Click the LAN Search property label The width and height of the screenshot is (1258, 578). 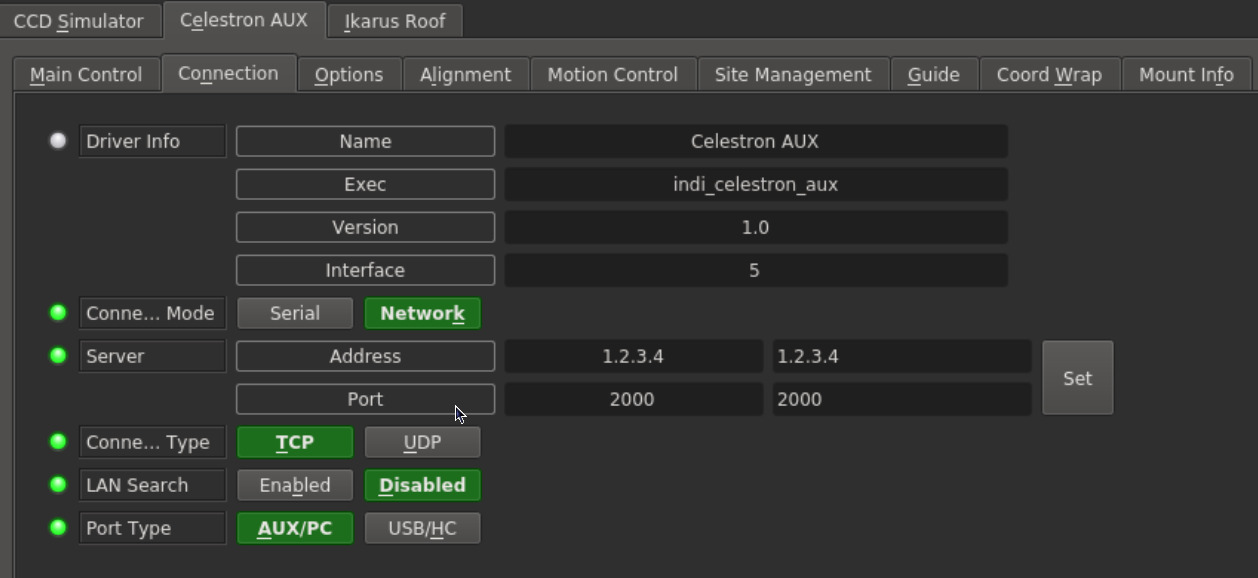tap(152, 485)
